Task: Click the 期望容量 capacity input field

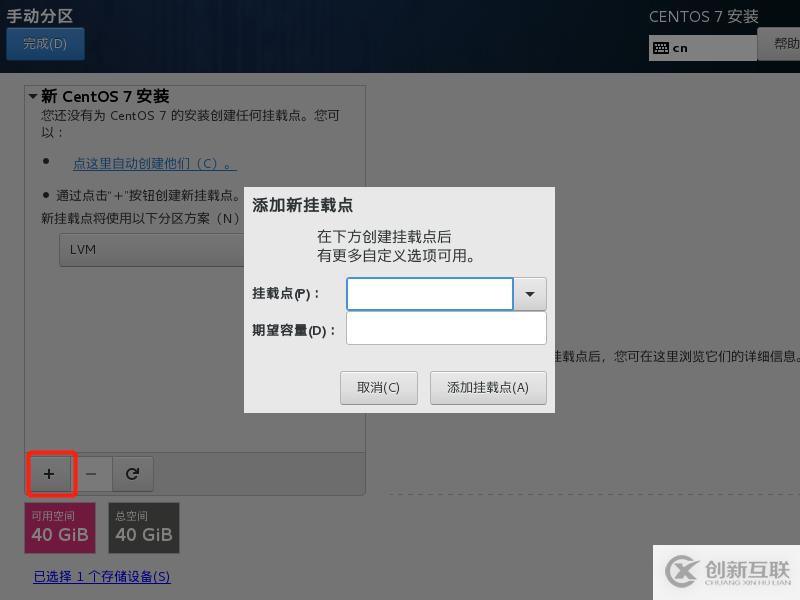Action: pyautogui.click(x=446, y=327)
